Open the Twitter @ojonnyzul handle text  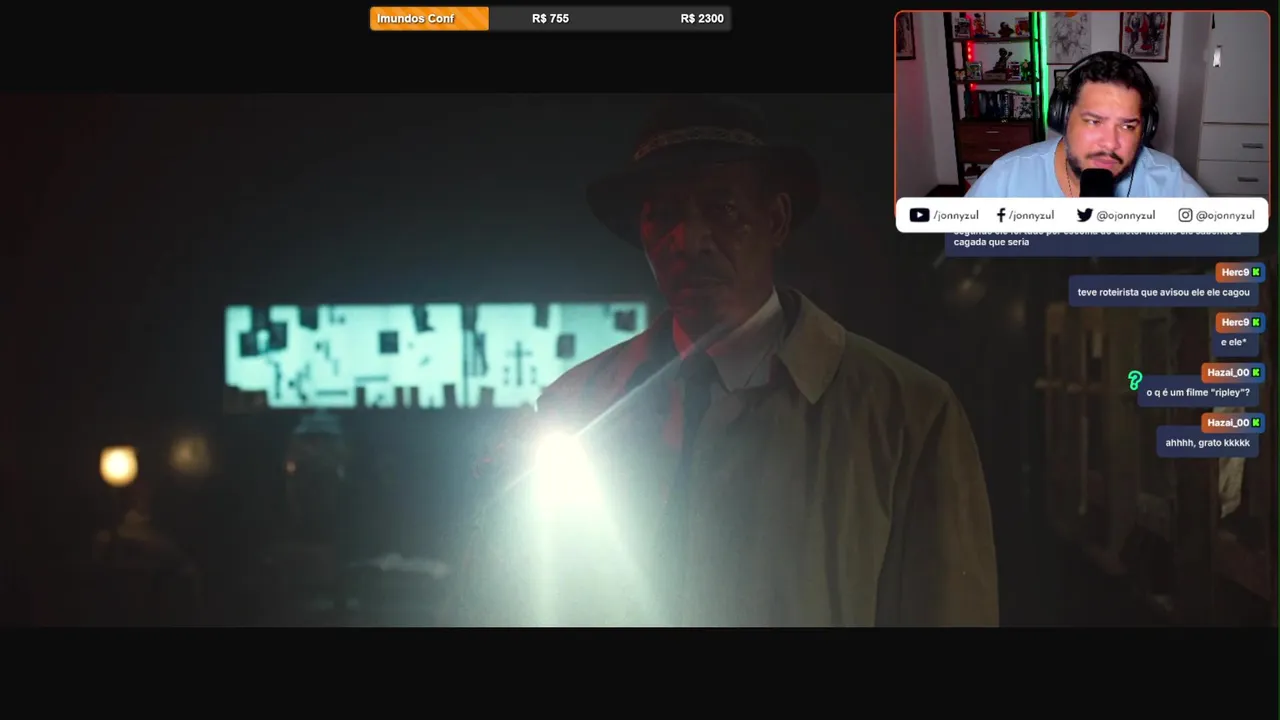click(x=1125, y=215)
